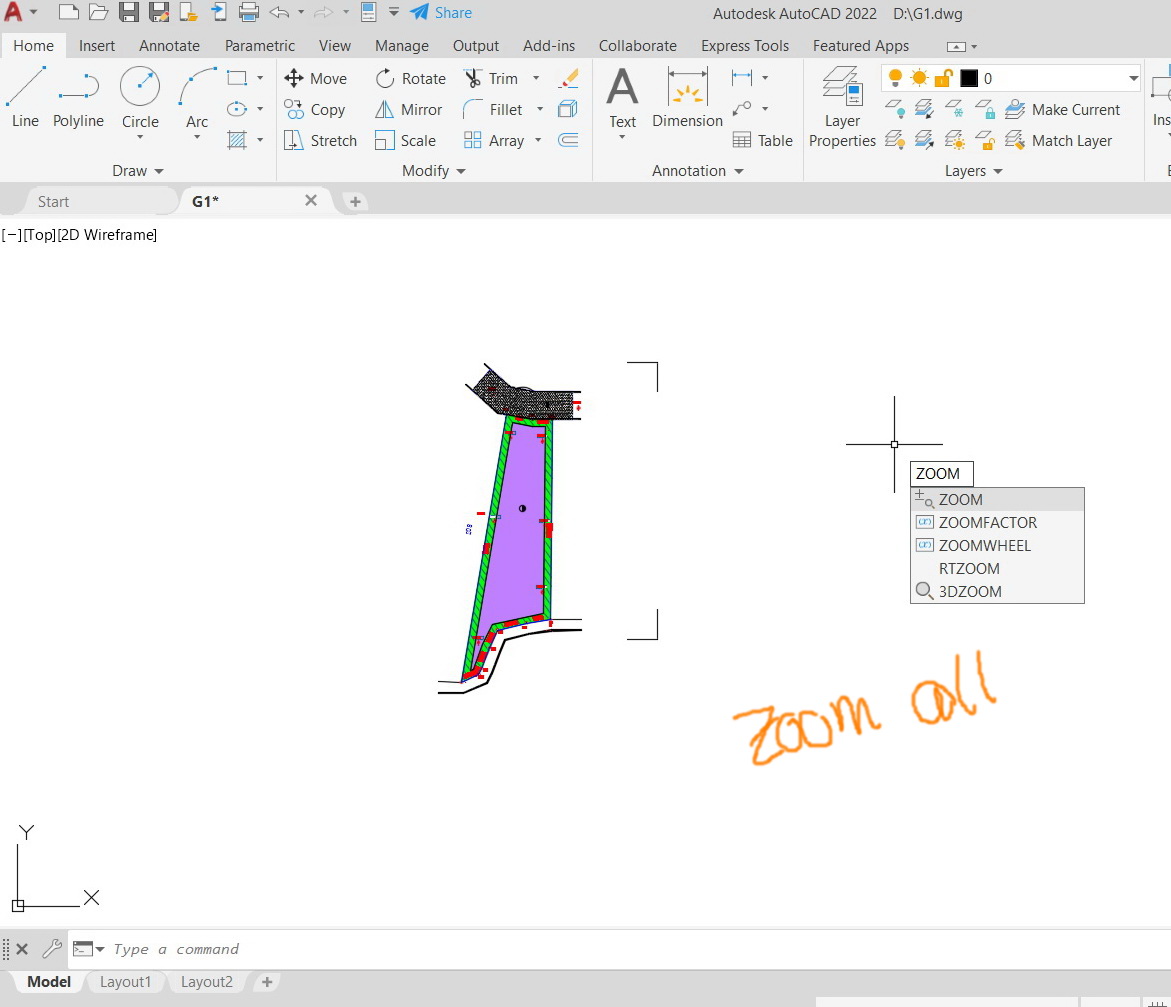The height and width of the screenshot is (1007, 1171).
Task: Select the Move tool
Action: (x=317, y=77)
